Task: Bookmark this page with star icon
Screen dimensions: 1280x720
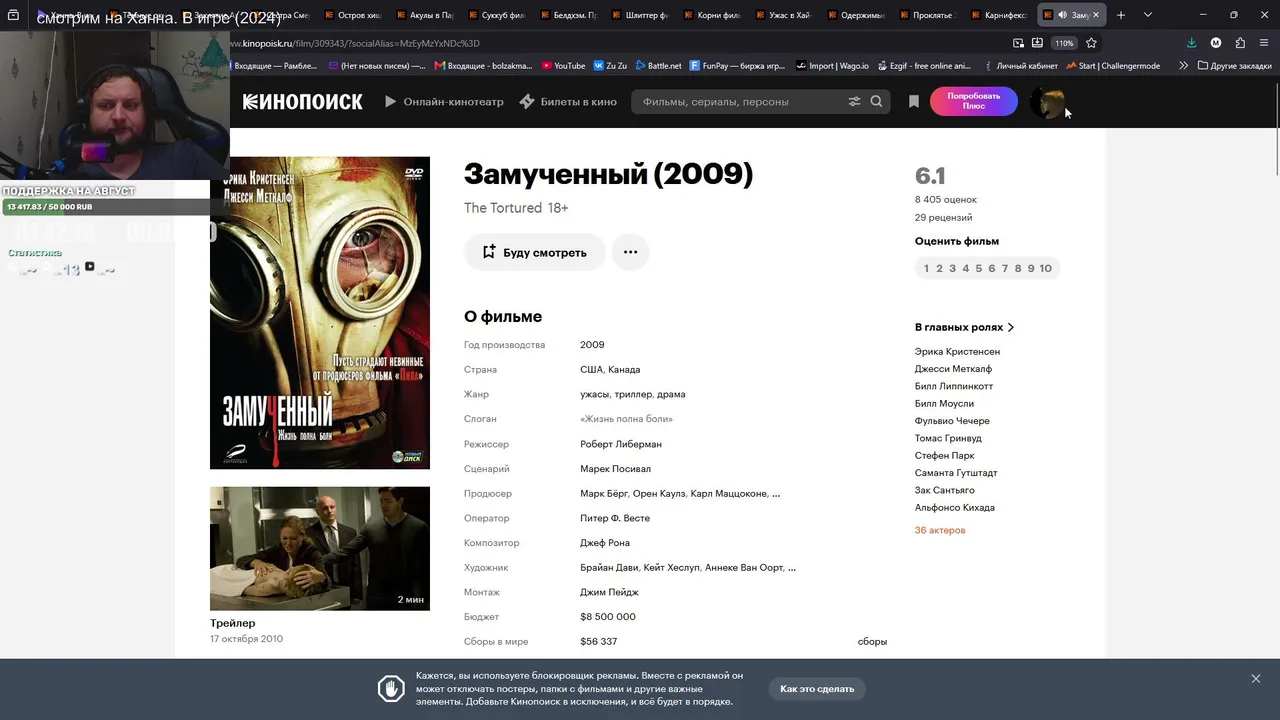Action: coord(1091,43)
